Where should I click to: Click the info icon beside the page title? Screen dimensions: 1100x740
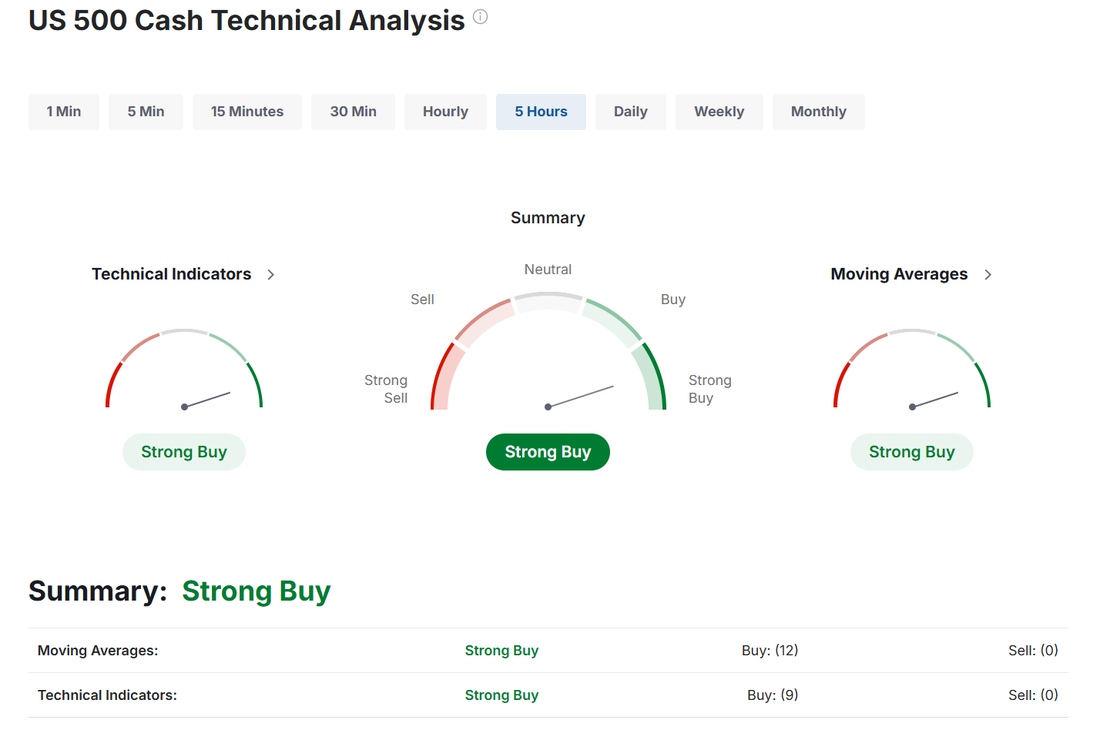(480, 17)
